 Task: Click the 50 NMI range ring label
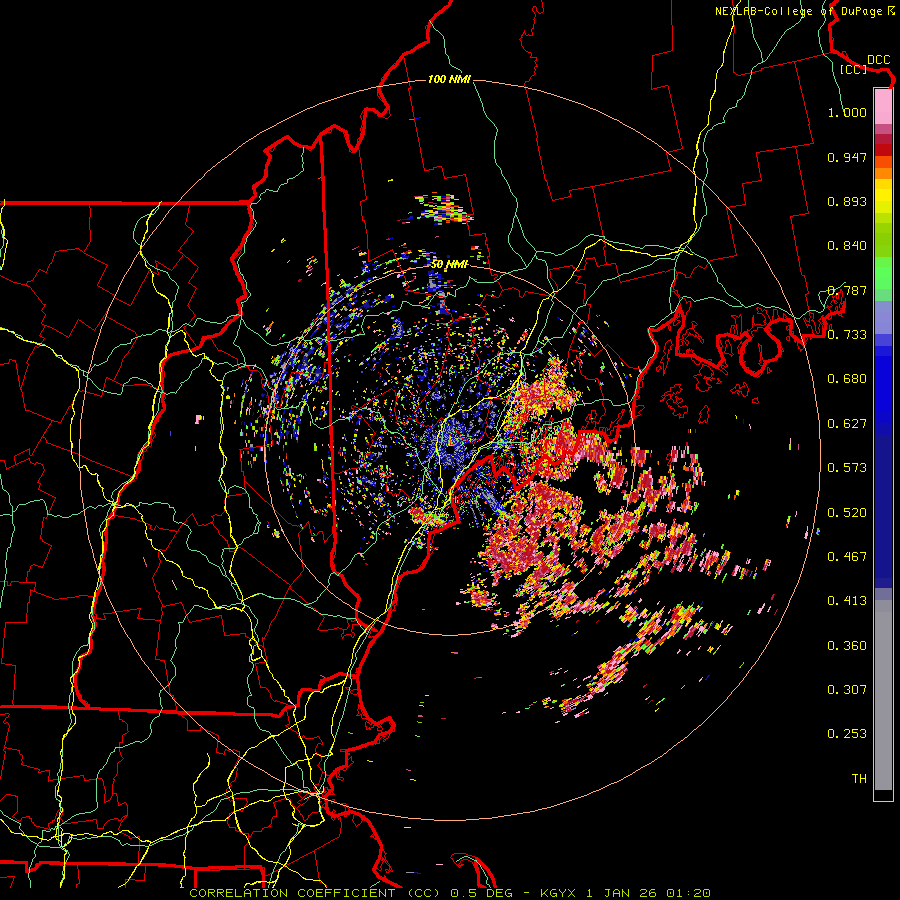pos(449,265)
